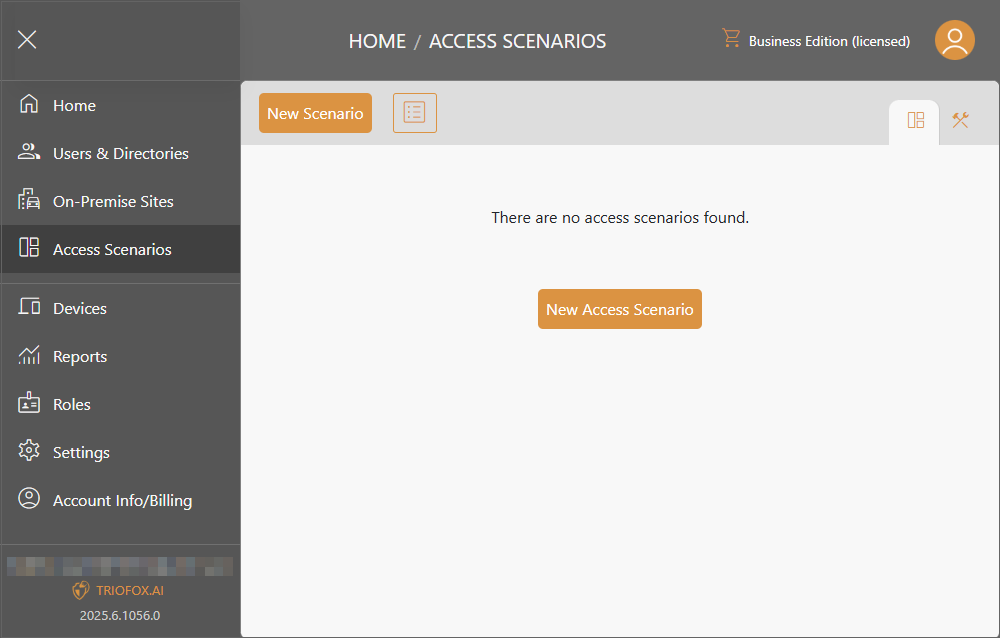Open the user profile avatar
Screen dimensions: 1000x638
pos(954,40)
